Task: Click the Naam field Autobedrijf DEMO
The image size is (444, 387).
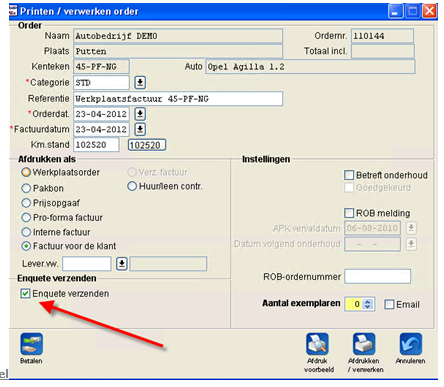Action: [178, 36]
